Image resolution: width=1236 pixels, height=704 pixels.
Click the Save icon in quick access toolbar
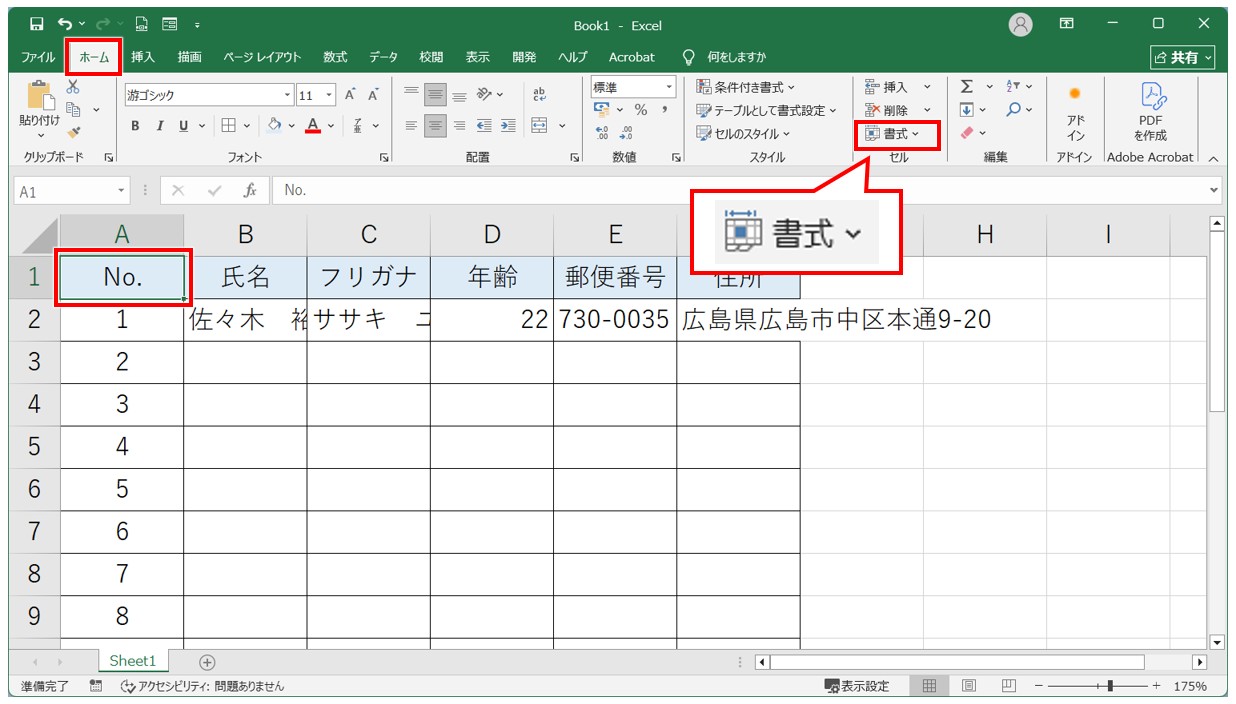[x=37, y=24]
